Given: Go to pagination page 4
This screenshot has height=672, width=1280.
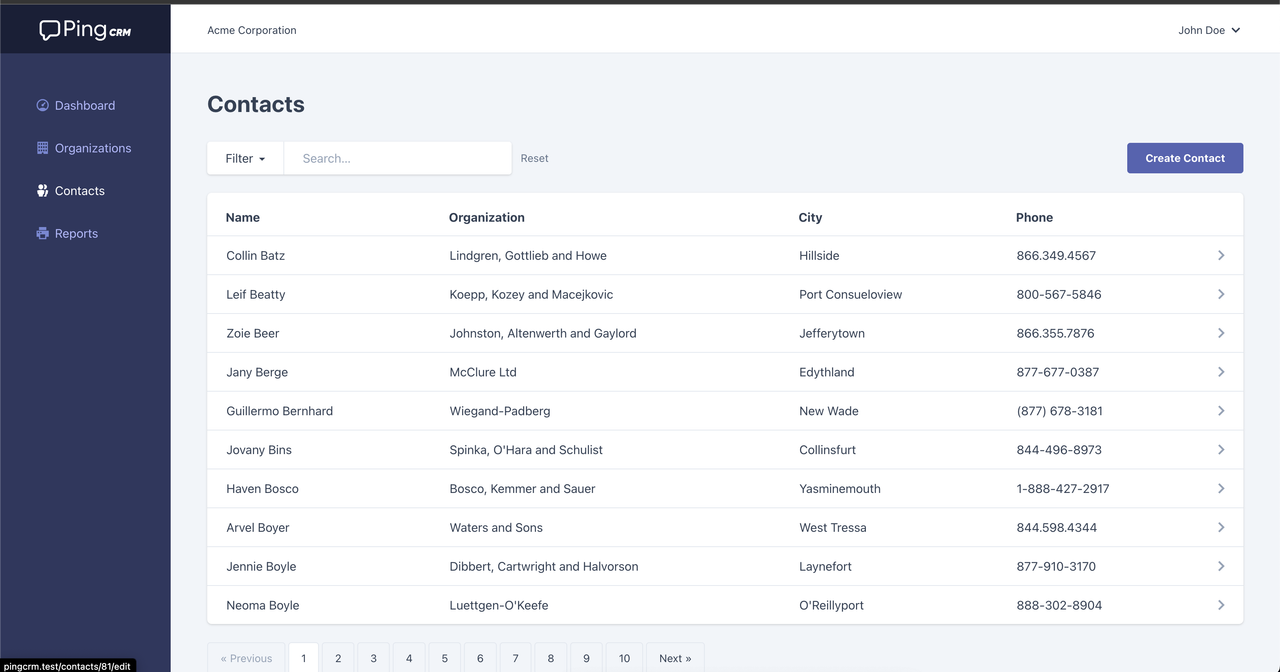Looking at the screenshot, I should pyautogui.click(x=409, y=658).
